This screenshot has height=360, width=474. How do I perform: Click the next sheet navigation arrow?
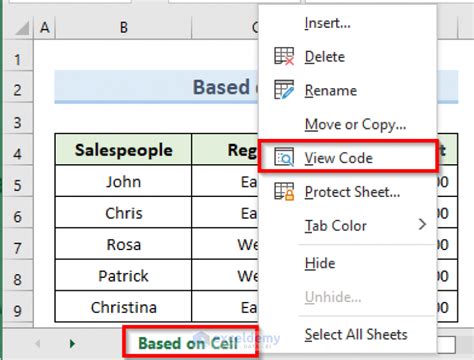point(72,343)
